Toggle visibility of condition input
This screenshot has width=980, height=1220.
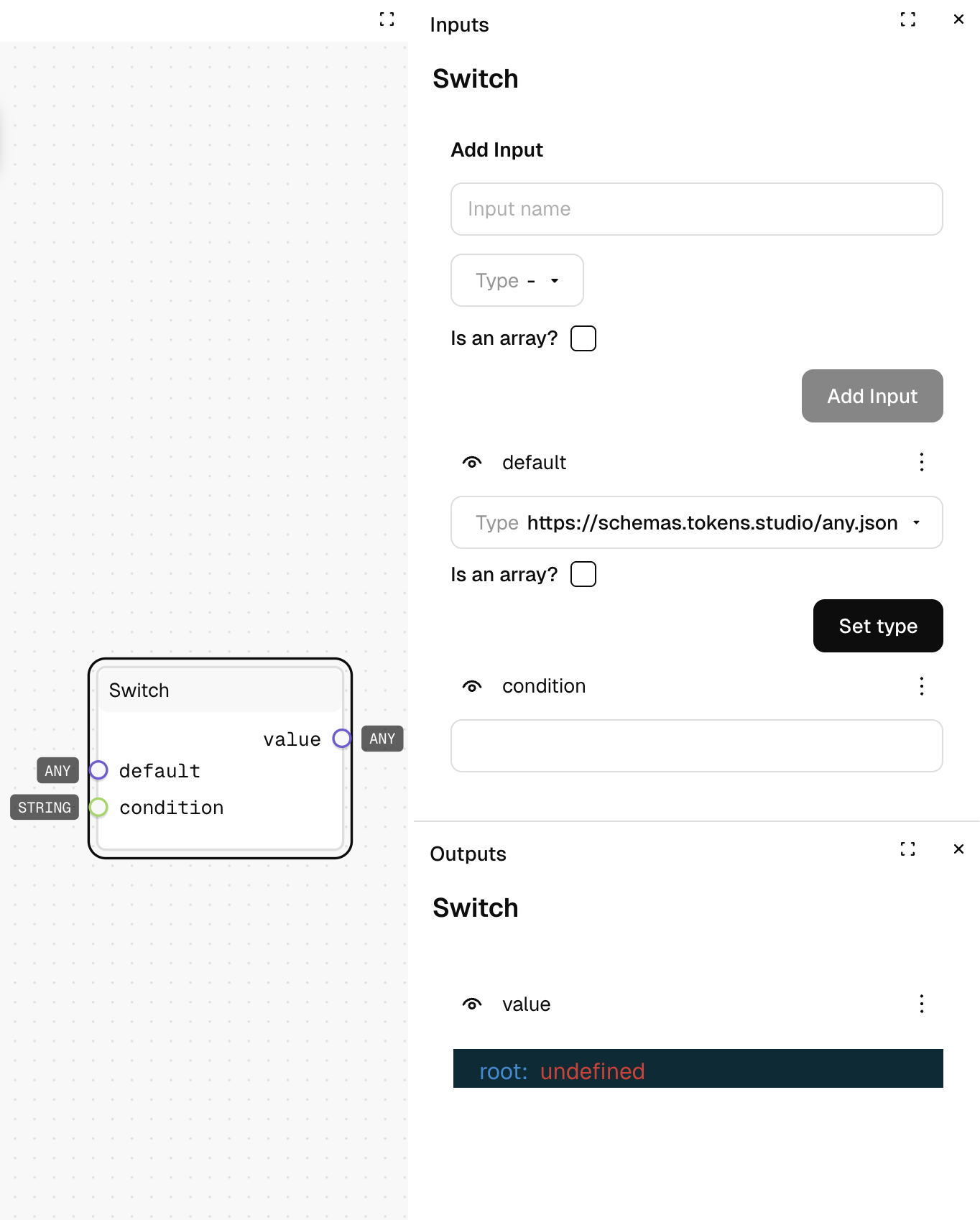click(472, 686)
